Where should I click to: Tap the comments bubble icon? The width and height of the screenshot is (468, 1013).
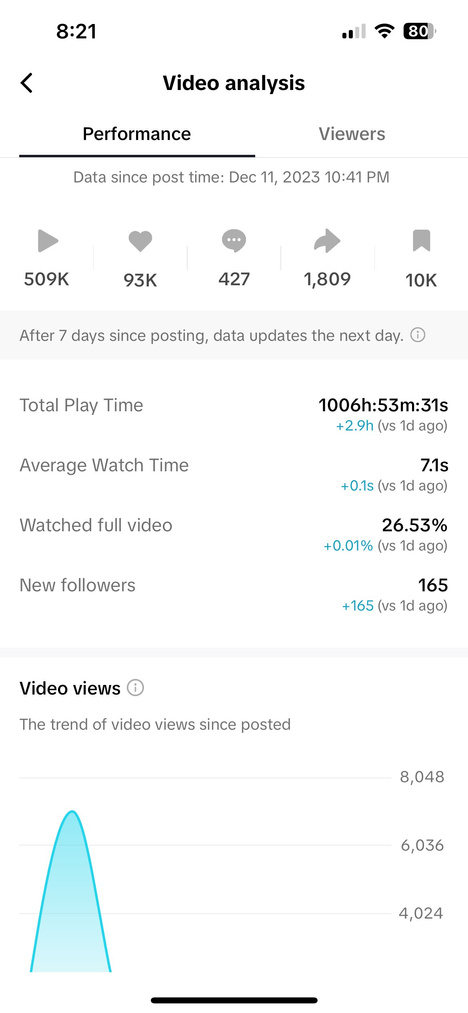234,242
